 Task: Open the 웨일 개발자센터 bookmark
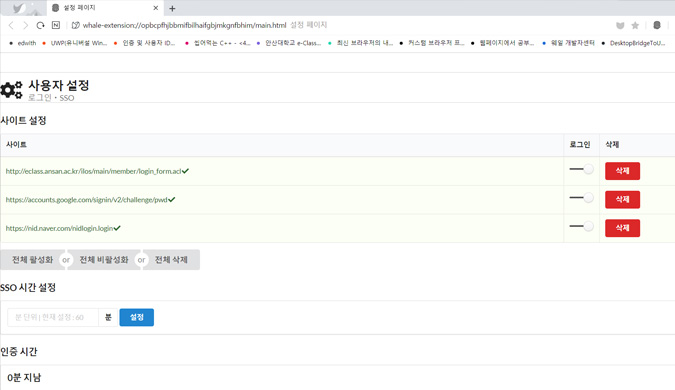(x=568, y=43)
